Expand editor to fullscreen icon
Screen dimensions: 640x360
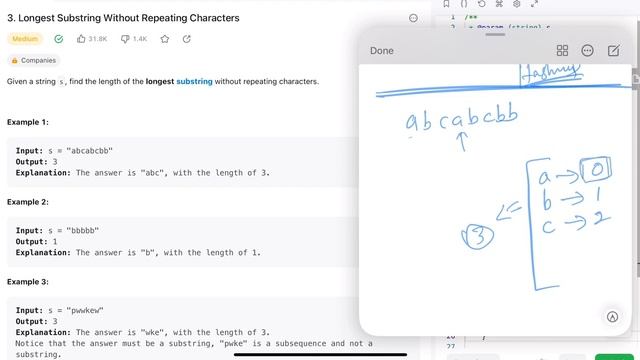(534, 4)
